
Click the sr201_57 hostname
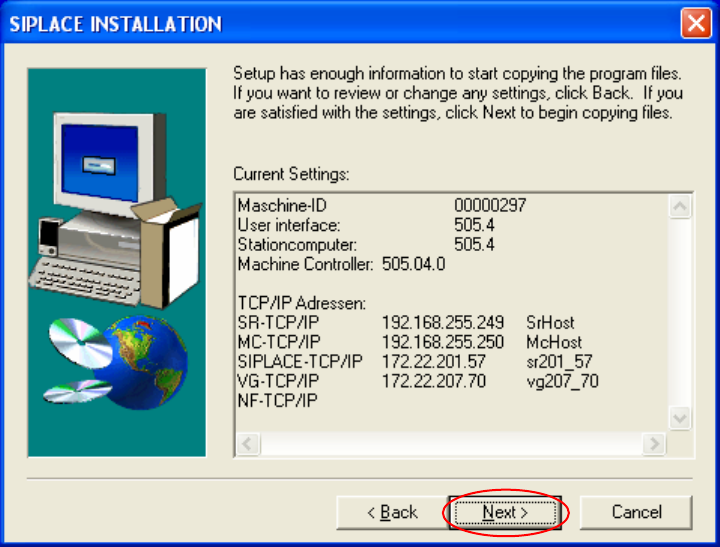coord(559,362)
